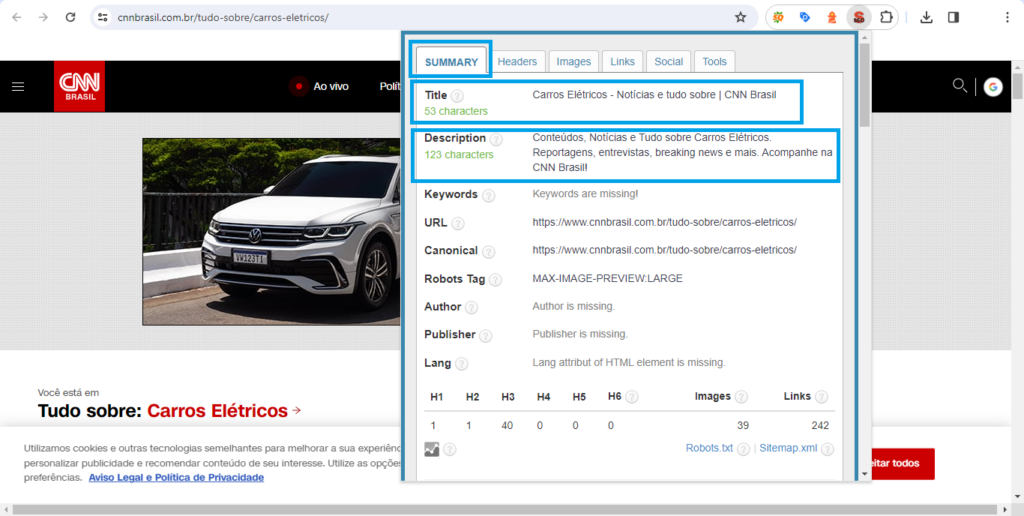
Task: Open the Carros Elétricos topic heading link
Action: coord(217,411)
